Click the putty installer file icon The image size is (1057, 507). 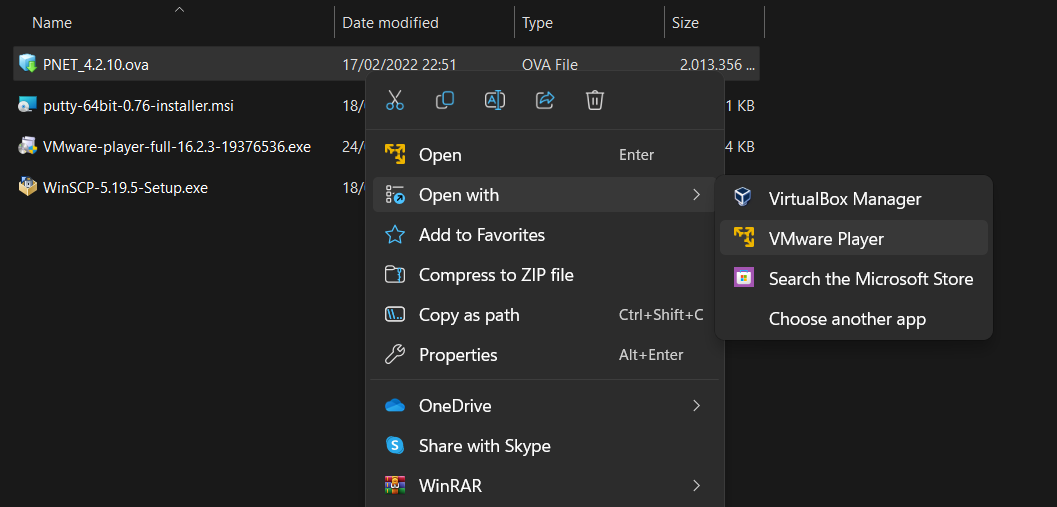pyautogui.click(x=28, y=105)
